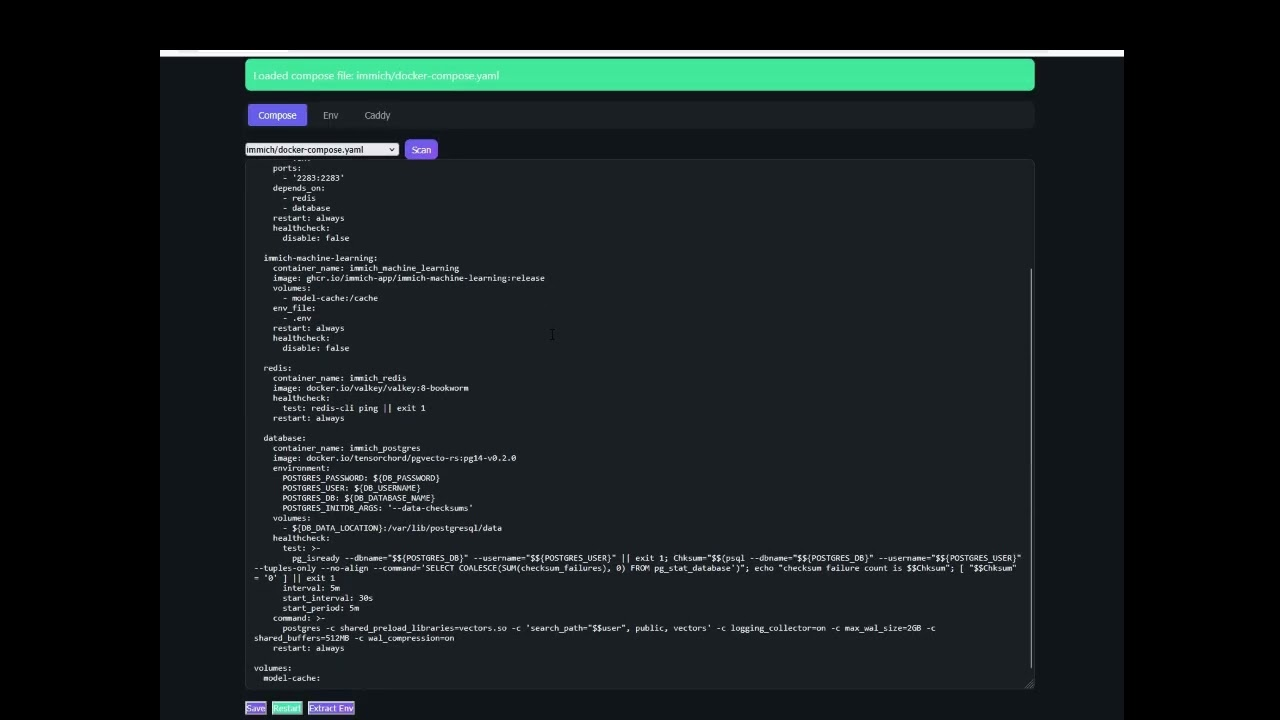Click the Scan button
The image size is (1280, 720).
(421, 150)
